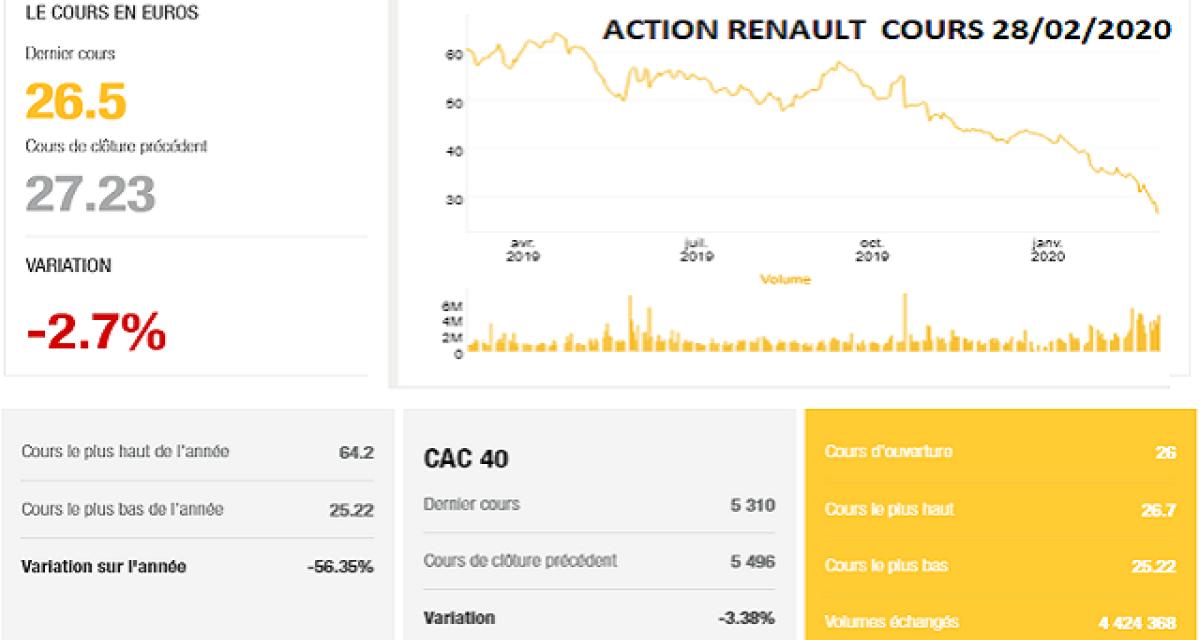
Task: Select the 'Cours le plus bas de l'année' row
Action: [197, 510]
